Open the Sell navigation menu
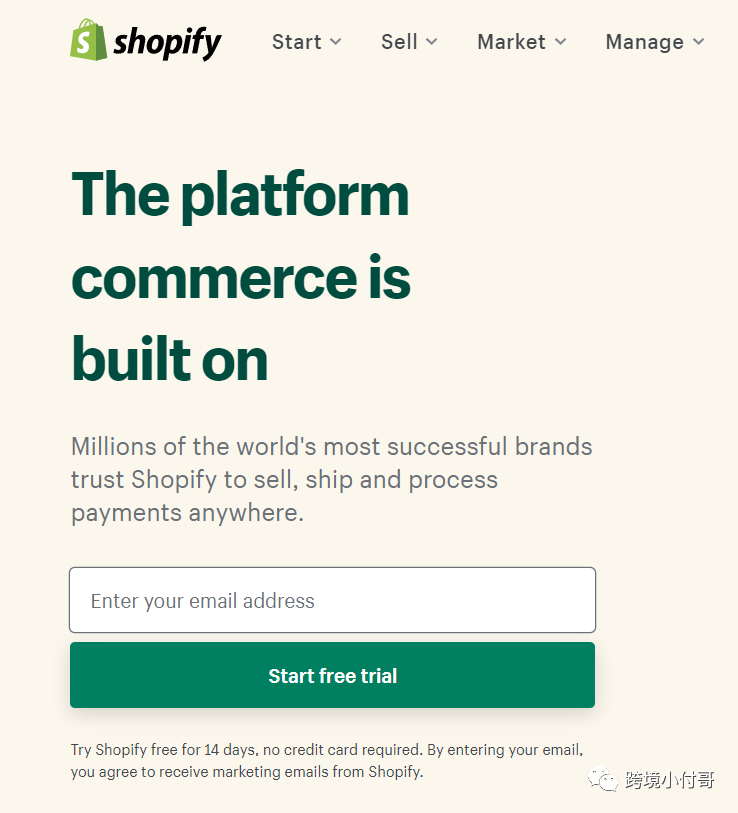Screen dimensions: 738x813 (x=399, y=42)
